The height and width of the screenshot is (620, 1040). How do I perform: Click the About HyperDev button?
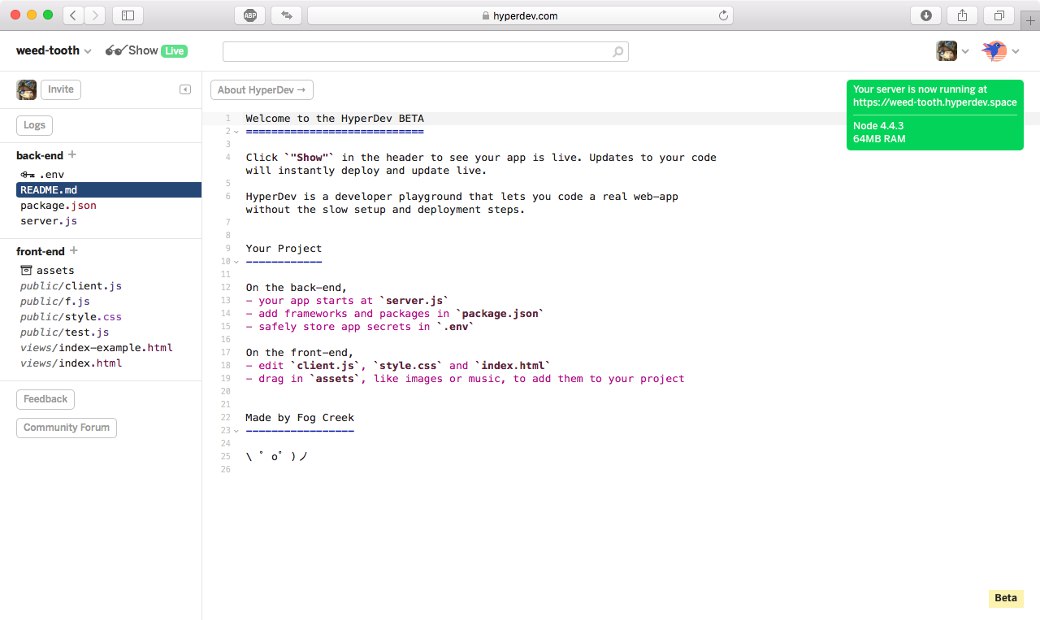[x=262, y=90]
